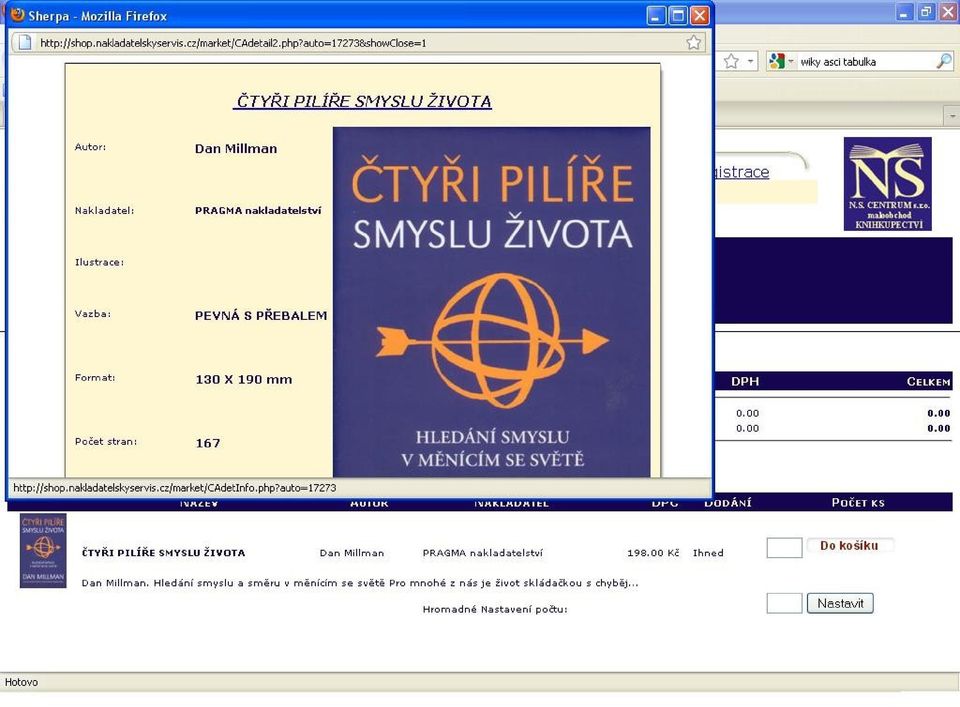This screenshot has height=707, width=960.
Task: Click the bookmark star in the background browser window
Action: click(731, 61)
